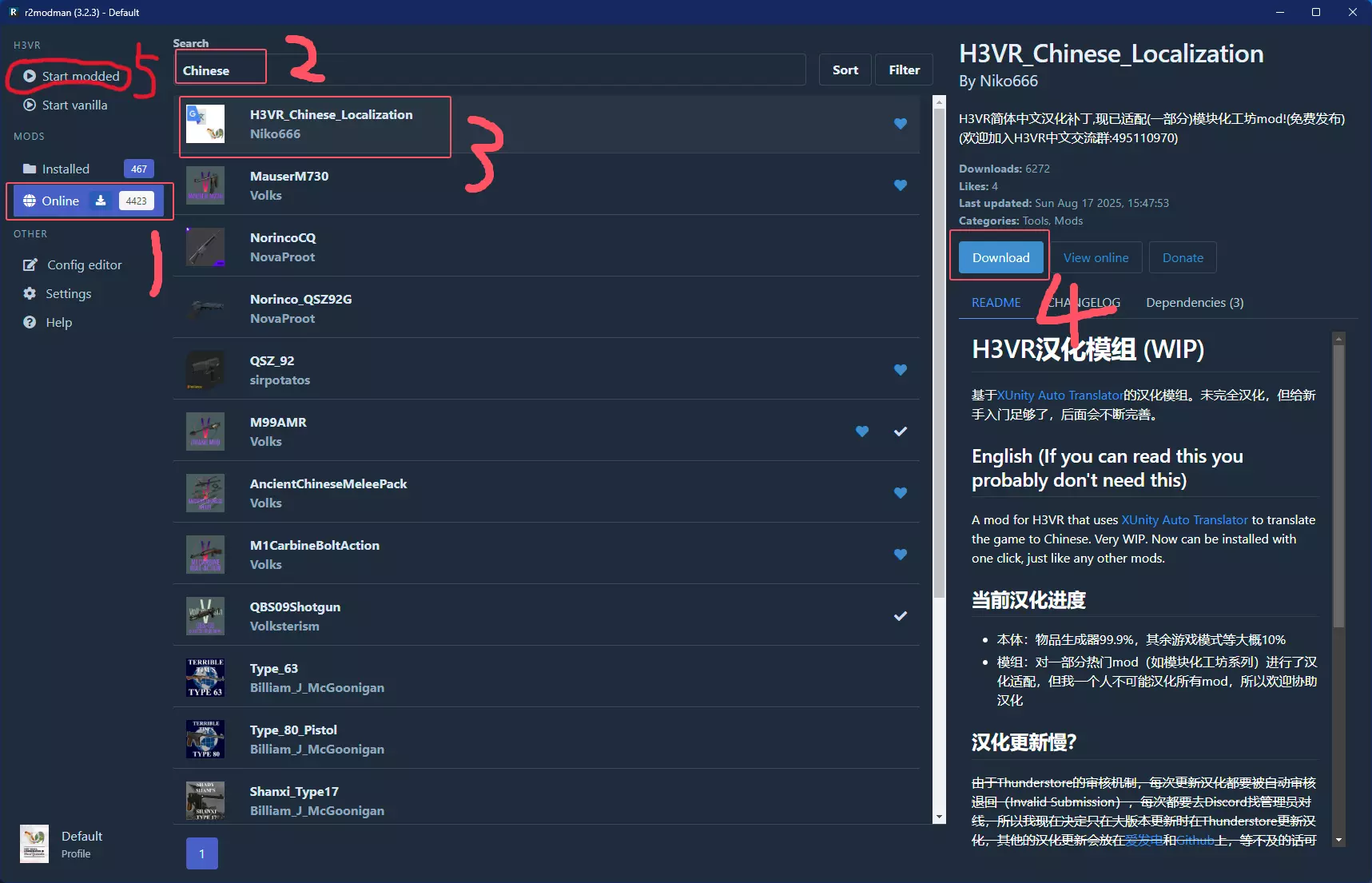Click heart icon on M99AMR row
The image size is (1372, 883).
click(x=862, y=432)
